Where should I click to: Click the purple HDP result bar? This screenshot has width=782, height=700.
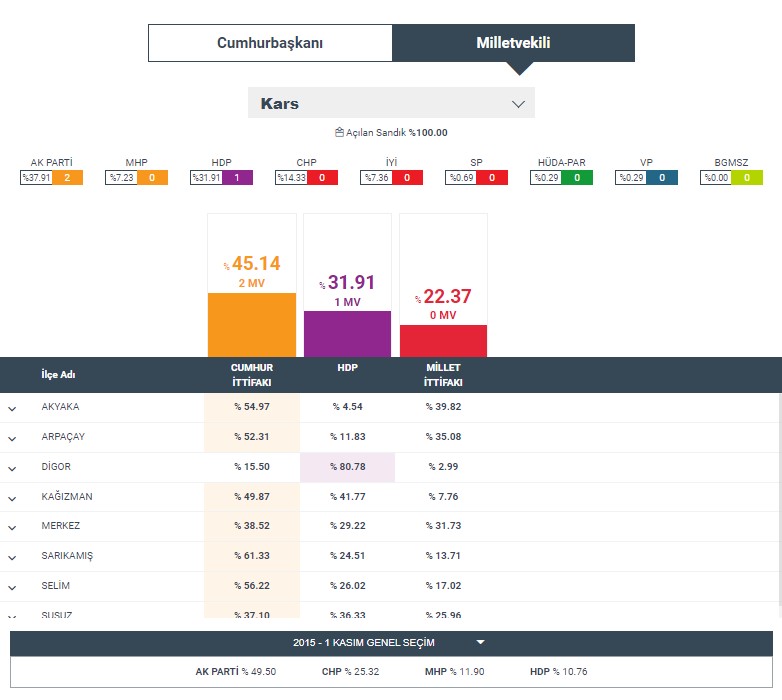pos(347,333)
